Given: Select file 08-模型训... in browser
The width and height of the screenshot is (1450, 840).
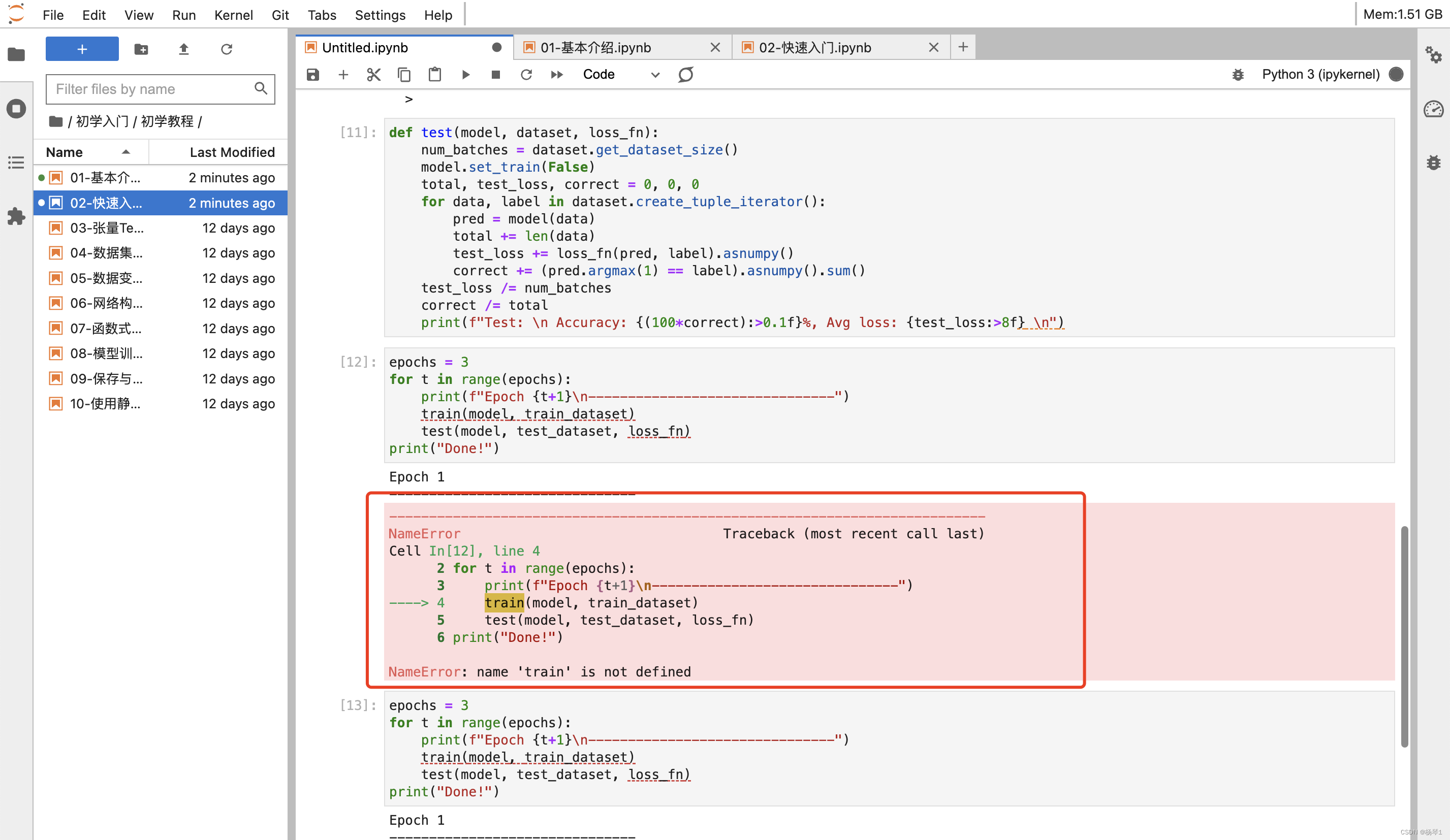Looking at the screenshot, I should coord(161,353).
